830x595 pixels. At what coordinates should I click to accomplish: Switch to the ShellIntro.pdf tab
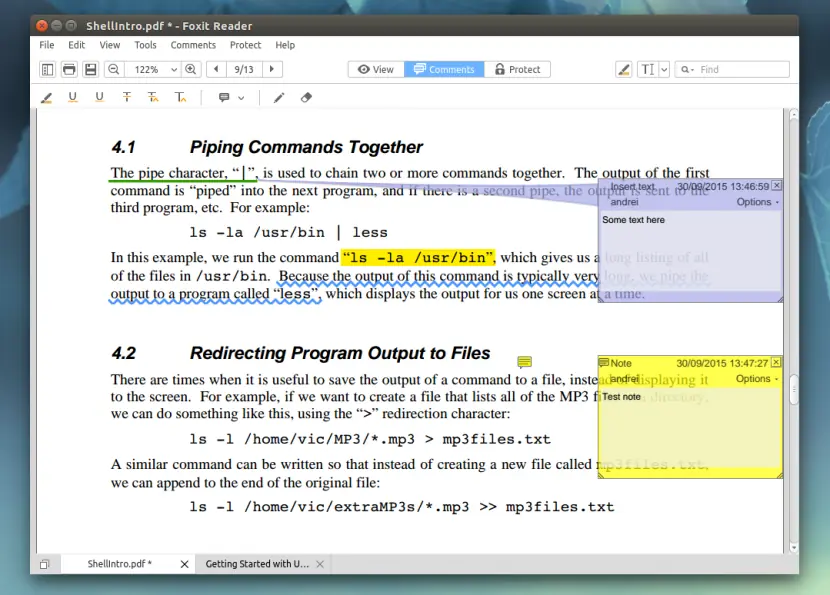tap(120, 564)
